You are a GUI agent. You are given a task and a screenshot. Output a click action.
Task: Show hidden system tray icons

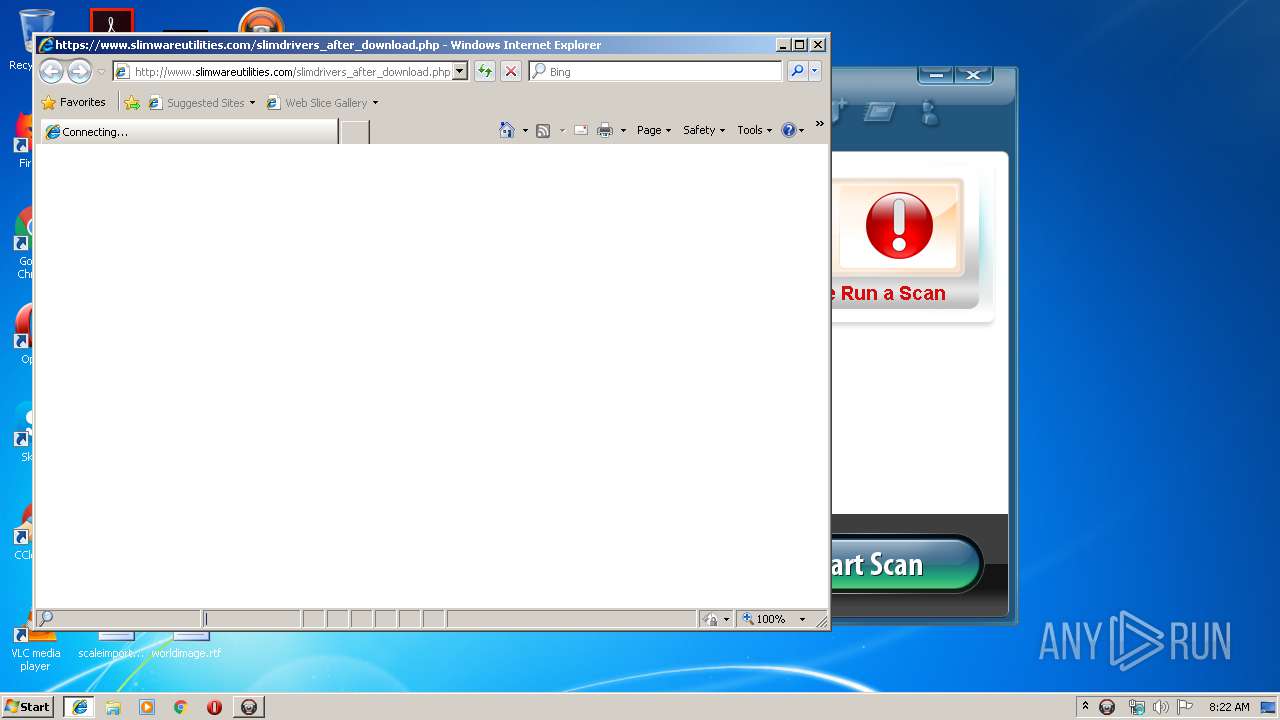click(x=1085, y=706)
